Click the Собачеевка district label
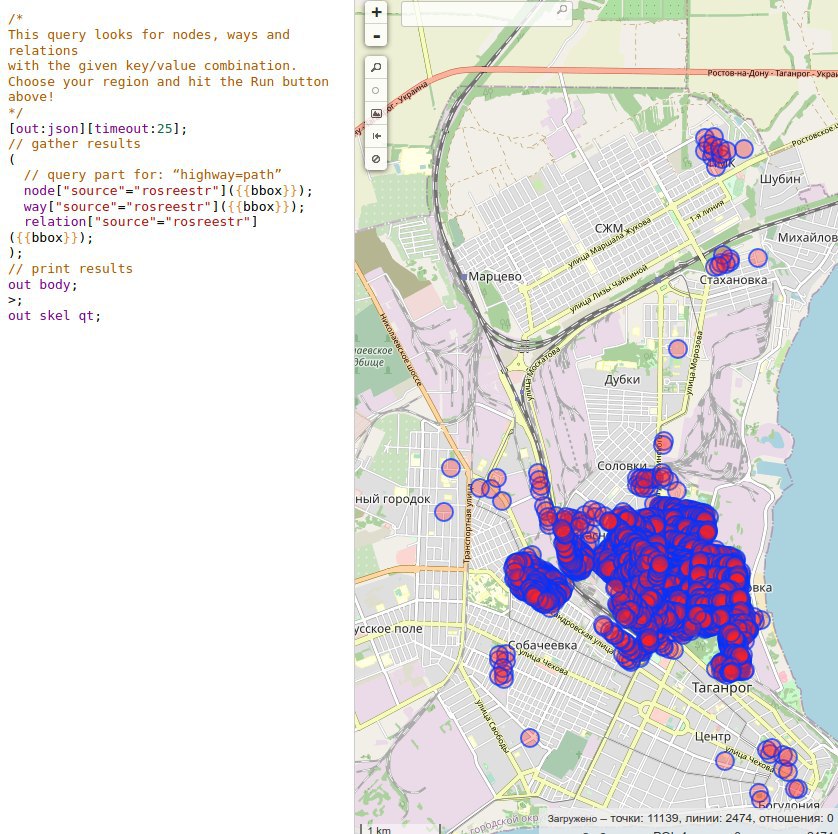The width and height of the screenshot is (838, 834). [x=542, y=645]
